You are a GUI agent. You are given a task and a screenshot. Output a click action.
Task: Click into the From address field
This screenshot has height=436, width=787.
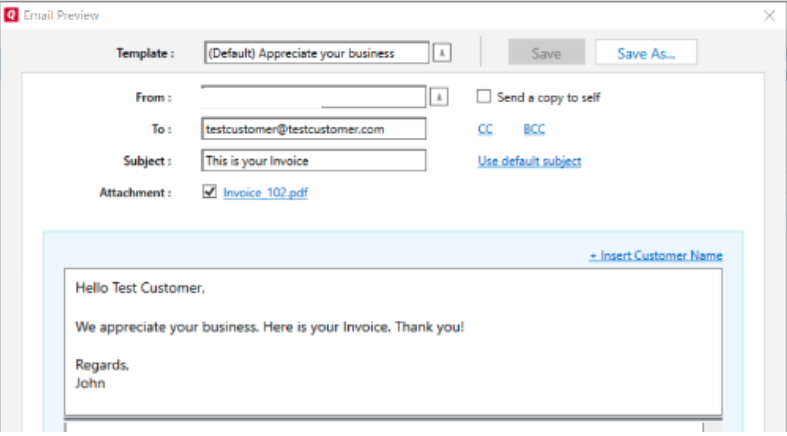[x=314, y=97]
